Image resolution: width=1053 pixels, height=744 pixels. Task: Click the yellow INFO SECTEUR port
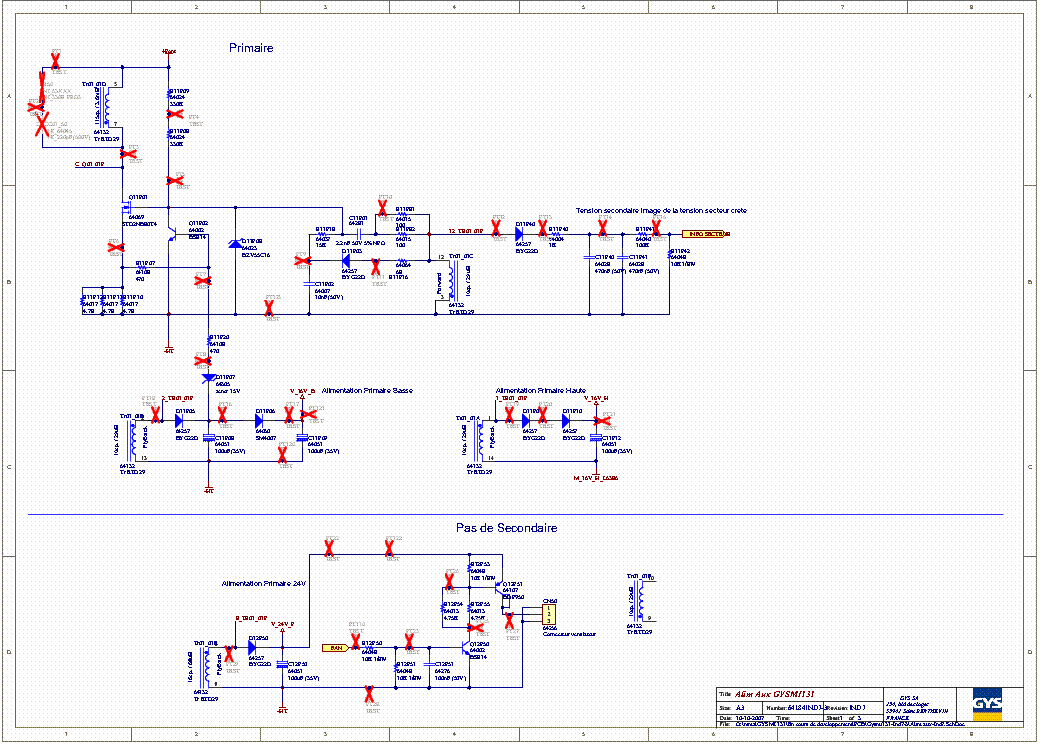coord(705,234)
